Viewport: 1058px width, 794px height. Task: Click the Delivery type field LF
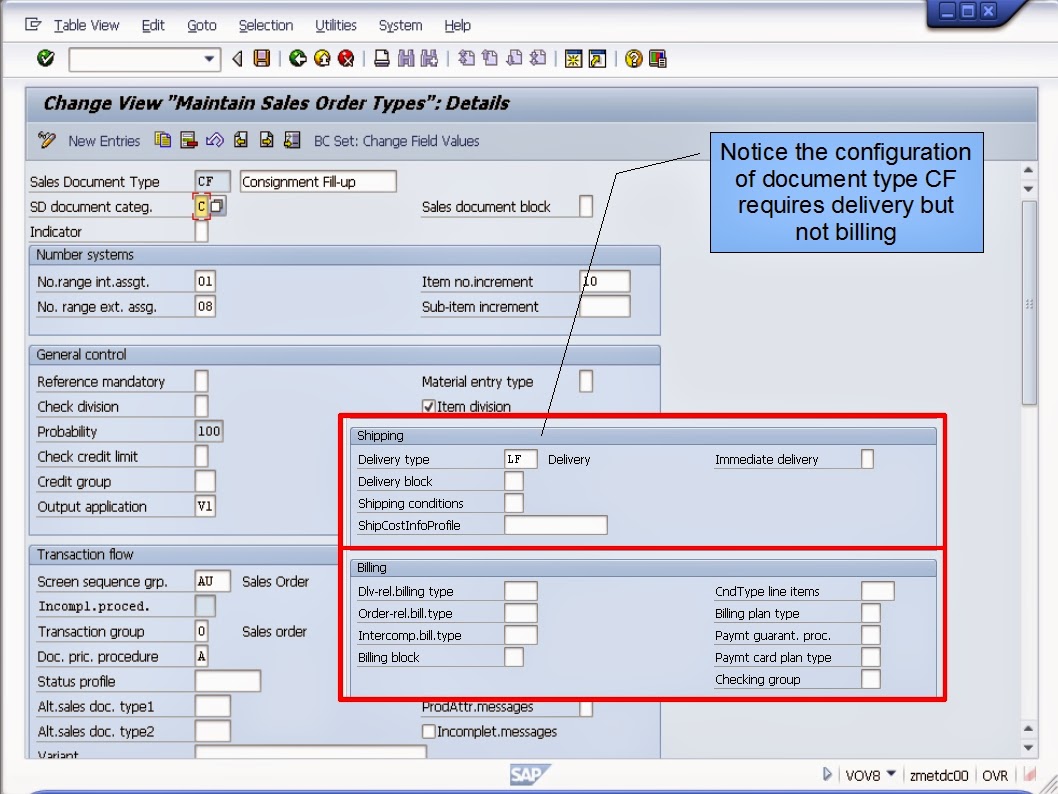521,459
